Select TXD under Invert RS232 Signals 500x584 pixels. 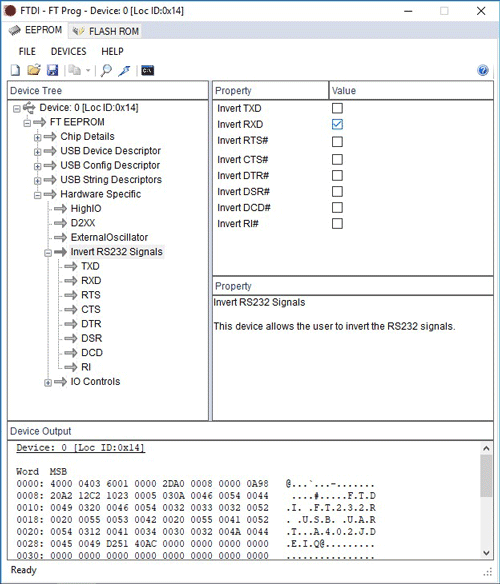(90, 266)
